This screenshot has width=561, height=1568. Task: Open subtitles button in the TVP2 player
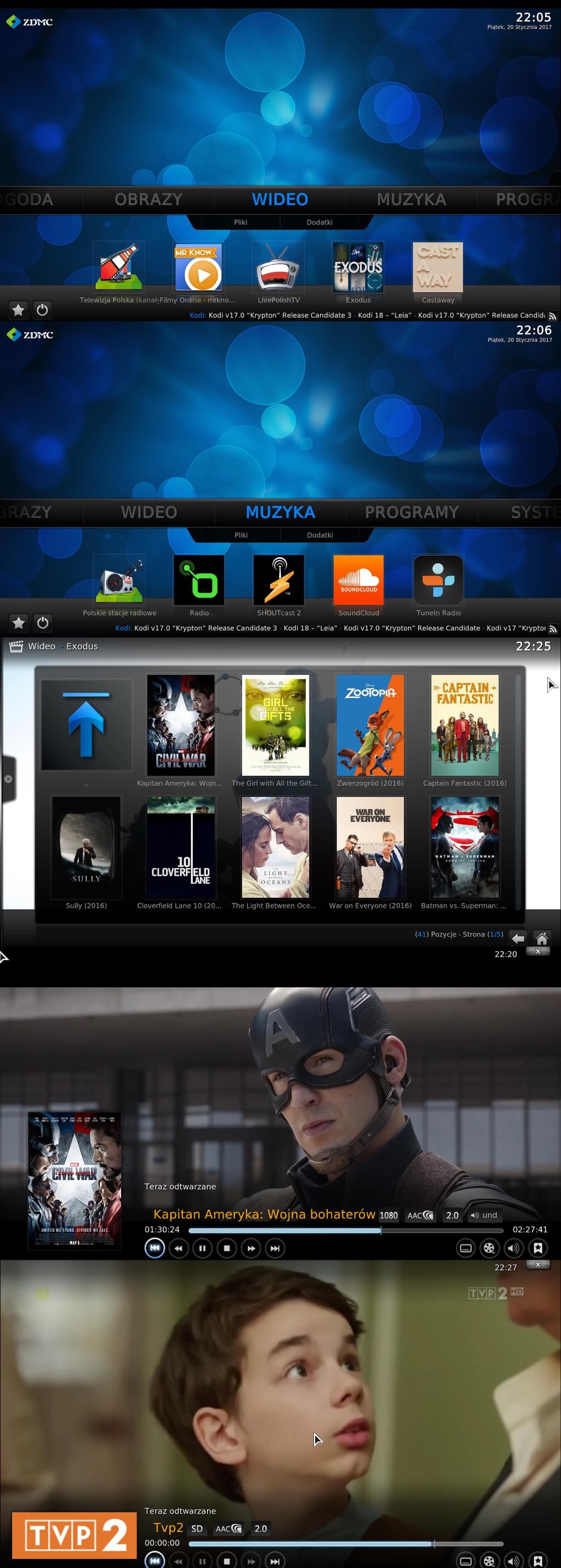pyautogui.click(x=466, y=1561)
